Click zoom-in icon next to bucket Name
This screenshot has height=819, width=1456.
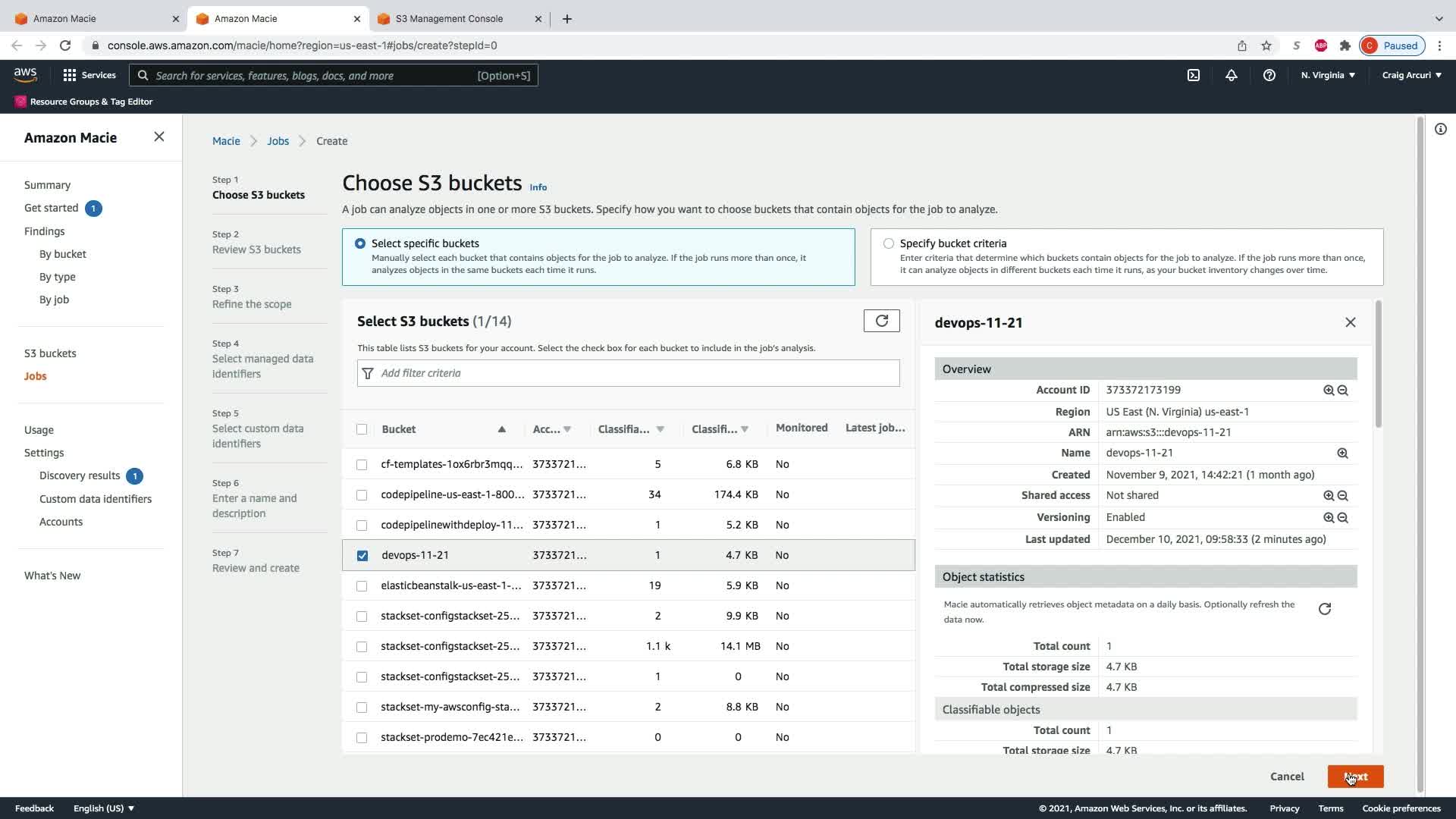1342,453
